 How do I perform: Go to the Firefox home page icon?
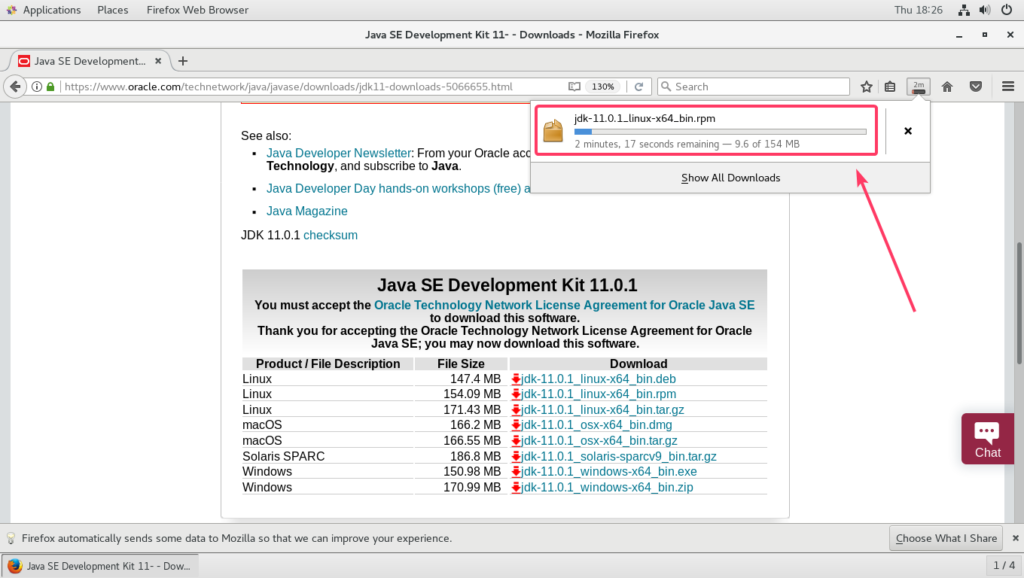[947, 86]
